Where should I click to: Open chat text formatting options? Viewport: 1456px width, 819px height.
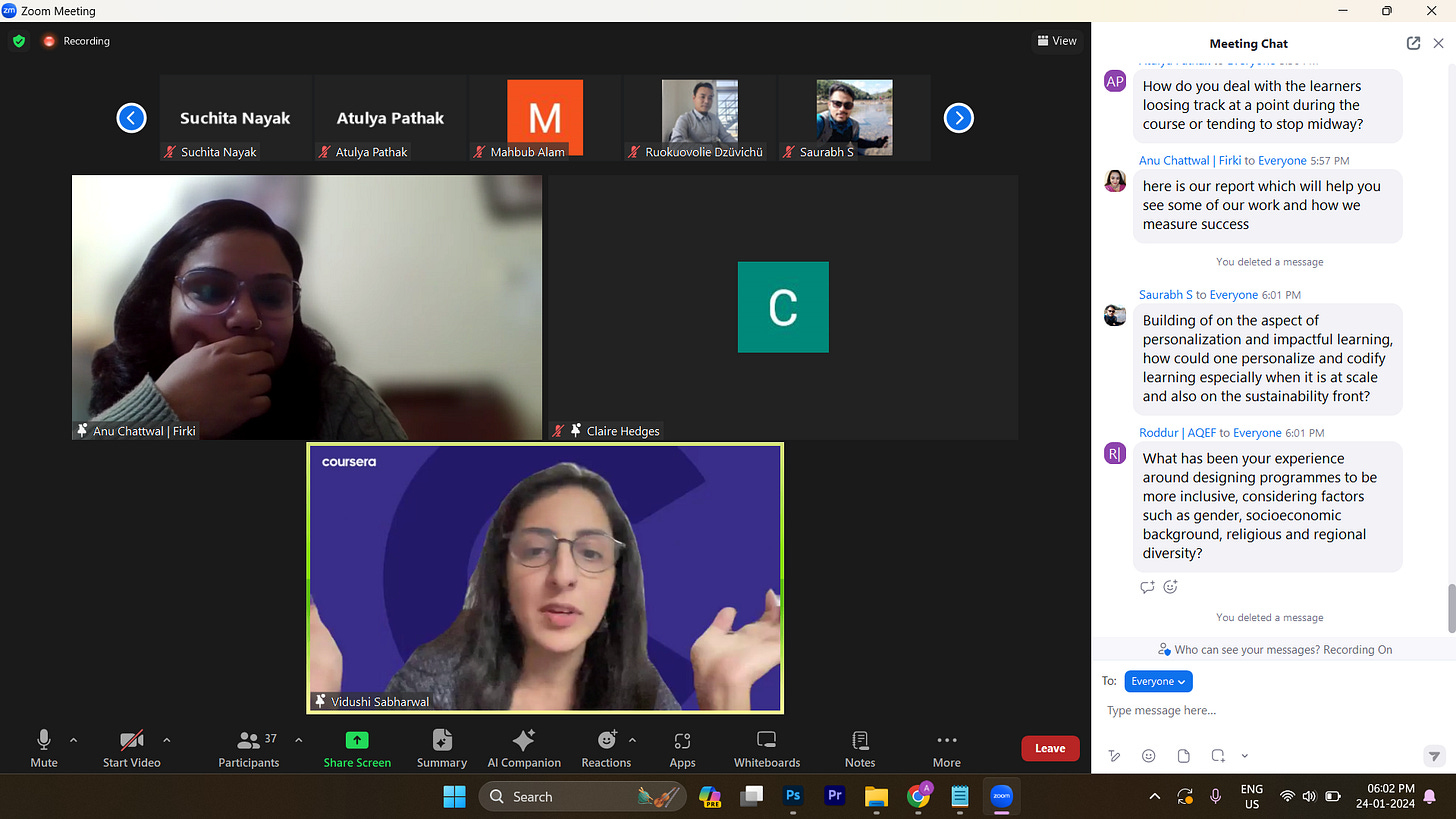point(1114,755)
